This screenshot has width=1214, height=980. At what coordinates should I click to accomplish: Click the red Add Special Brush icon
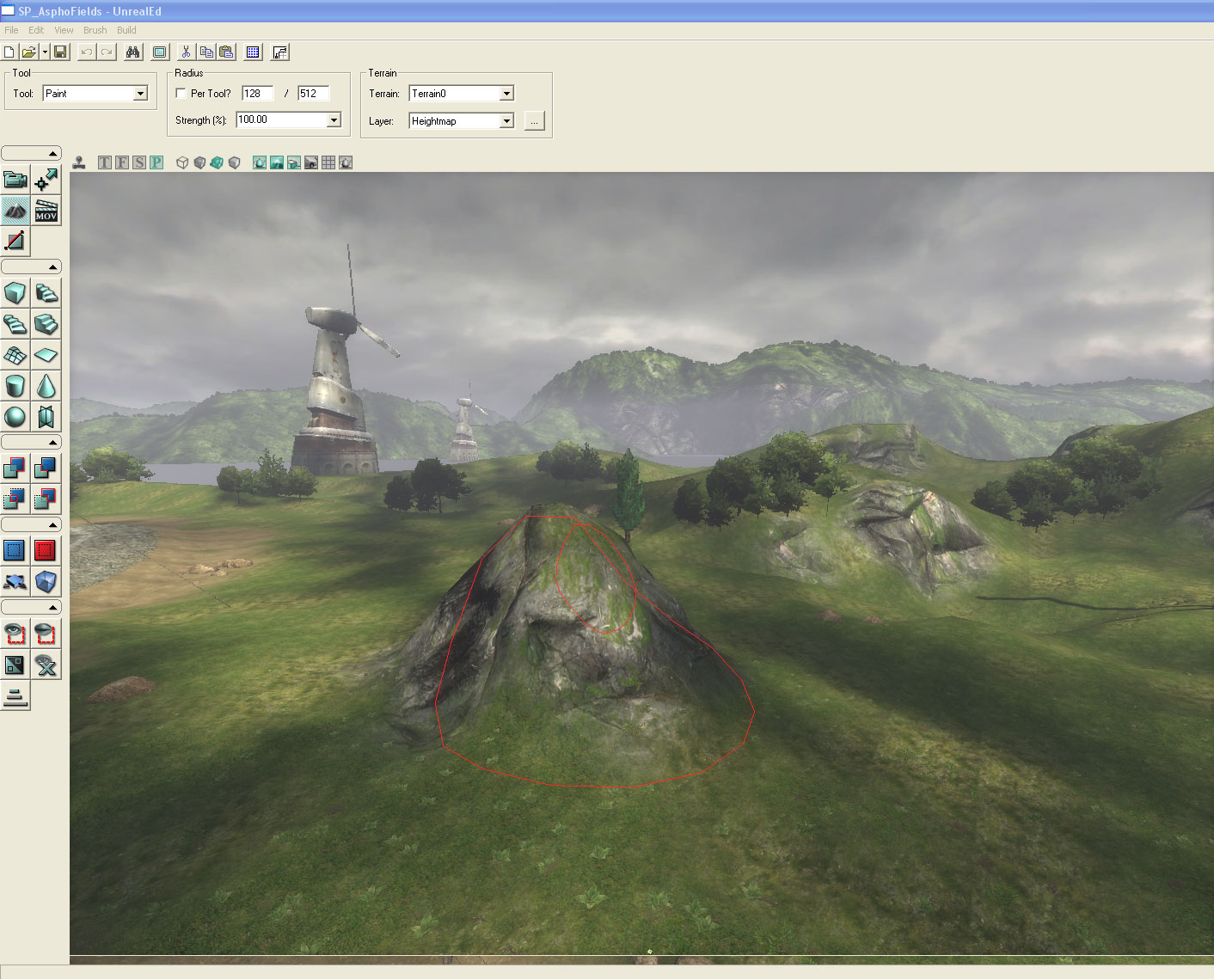click(45, 550)
